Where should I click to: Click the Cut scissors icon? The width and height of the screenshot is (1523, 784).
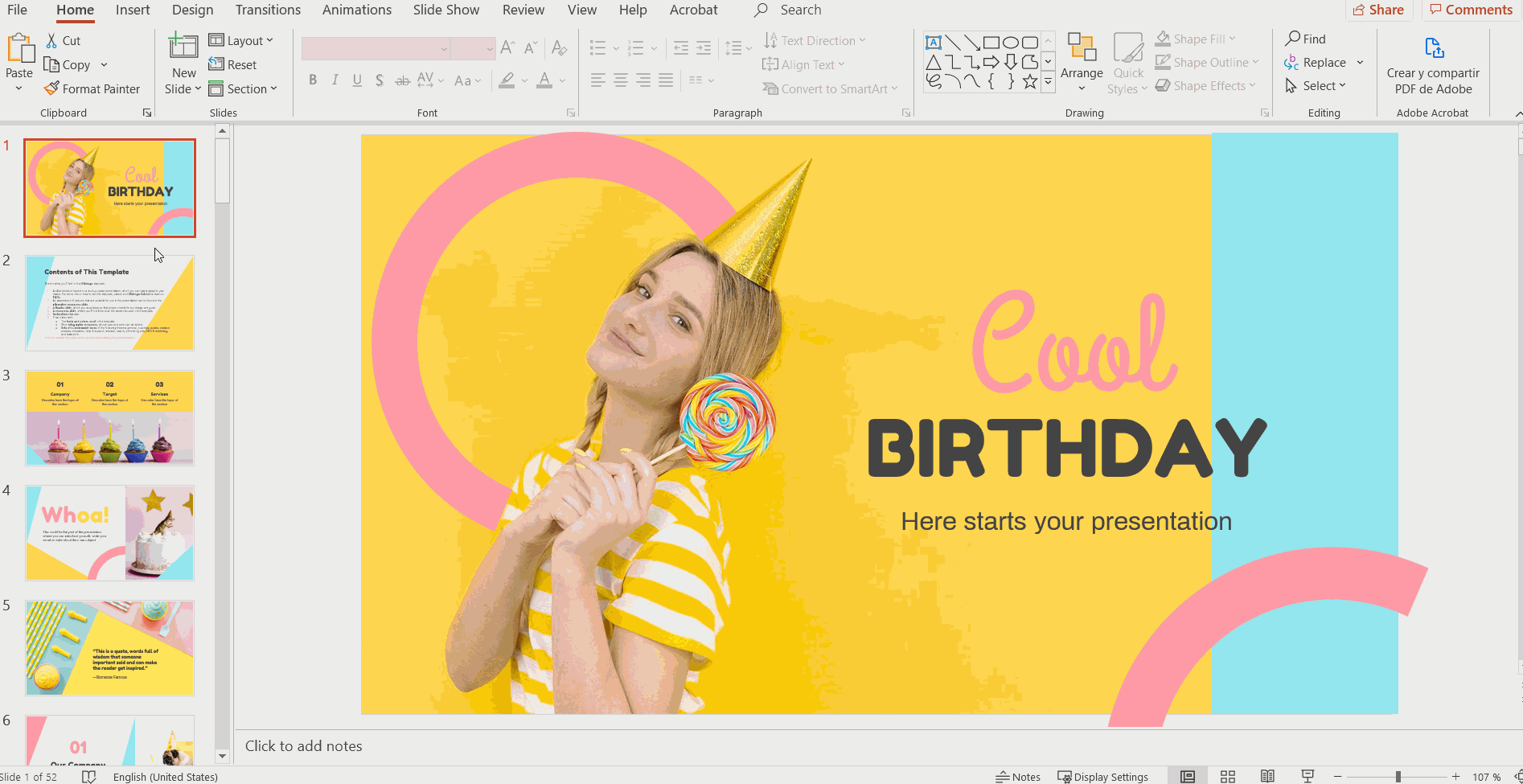(52, 40)
